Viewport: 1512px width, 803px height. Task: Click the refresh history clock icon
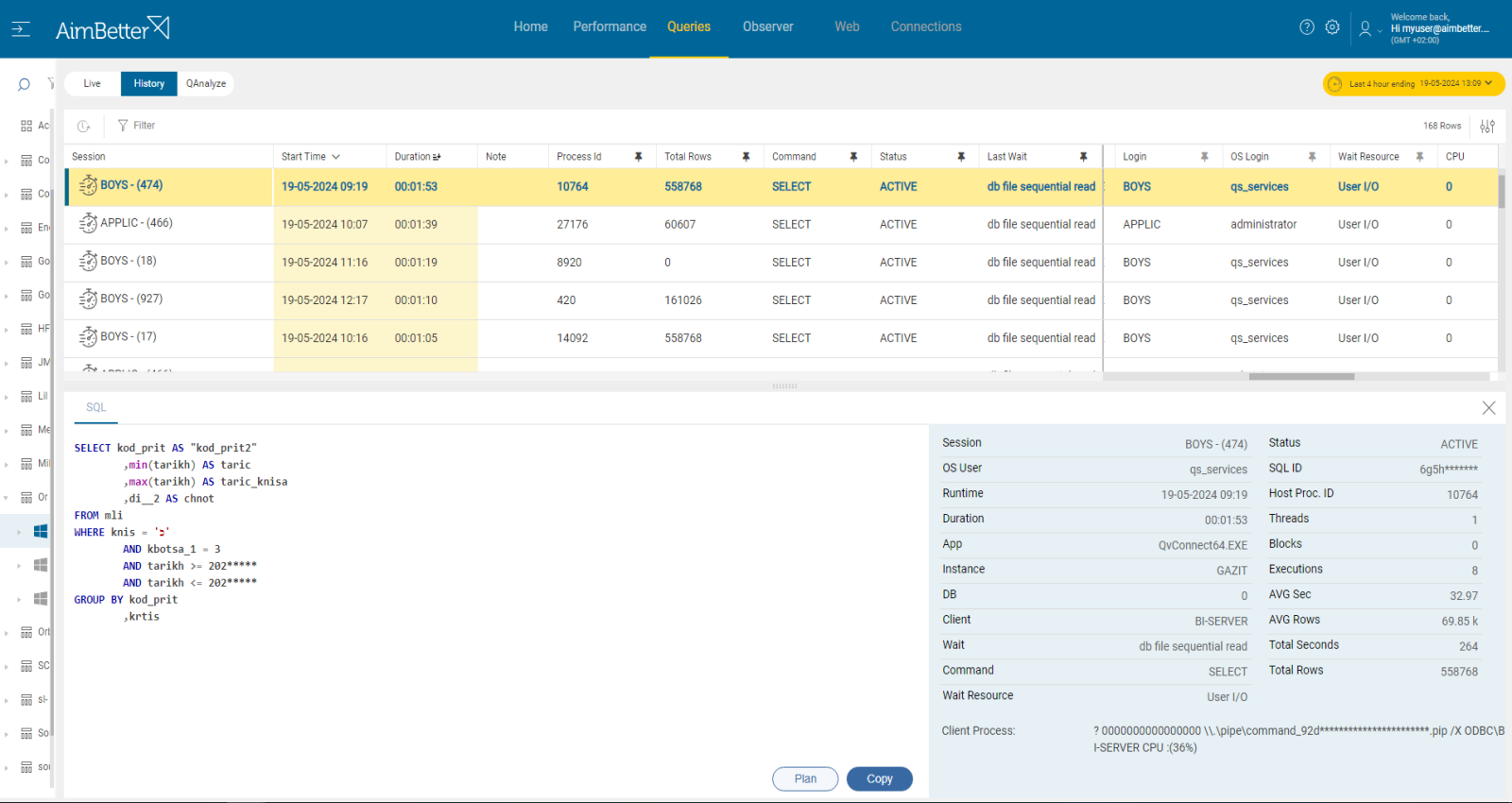tap(84, 126)
